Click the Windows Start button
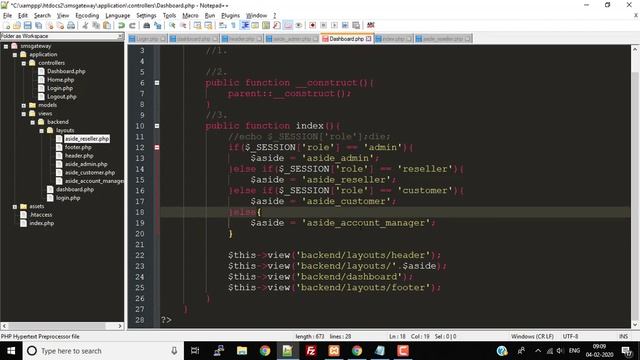Screen dimensions: 640x360 pos(11,351)
